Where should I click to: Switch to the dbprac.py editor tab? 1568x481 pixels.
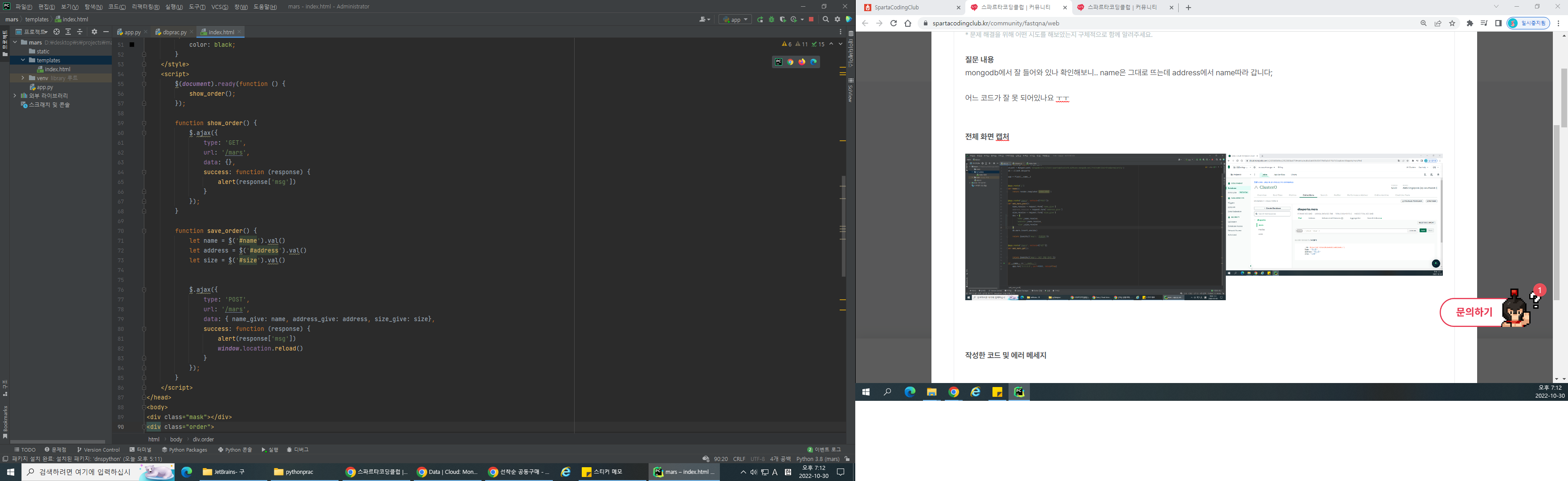171,32
